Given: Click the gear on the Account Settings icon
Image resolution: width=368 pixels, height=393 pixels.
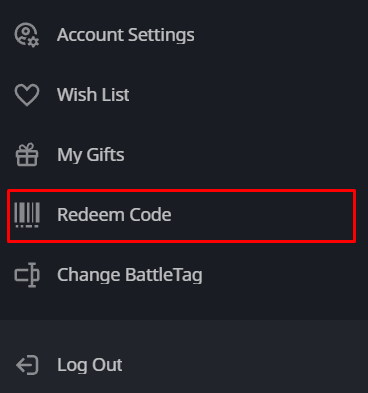Looking at the screenshot, I should click(x=34, y=42).
